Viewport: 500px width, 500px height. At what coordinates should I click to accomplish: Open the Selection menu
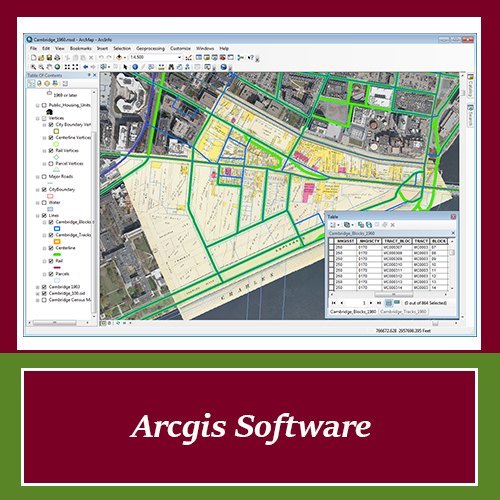122,48
